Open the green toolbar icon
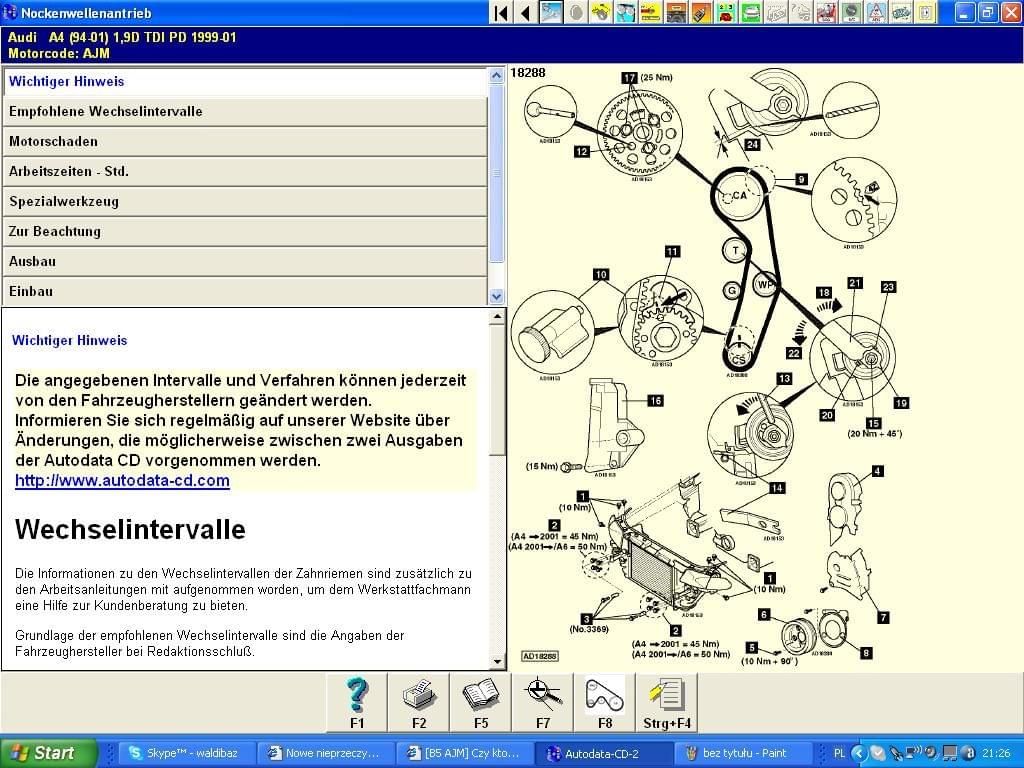Screen dimensions: 1024x768 pyautogui.click(x=750, y=13)
